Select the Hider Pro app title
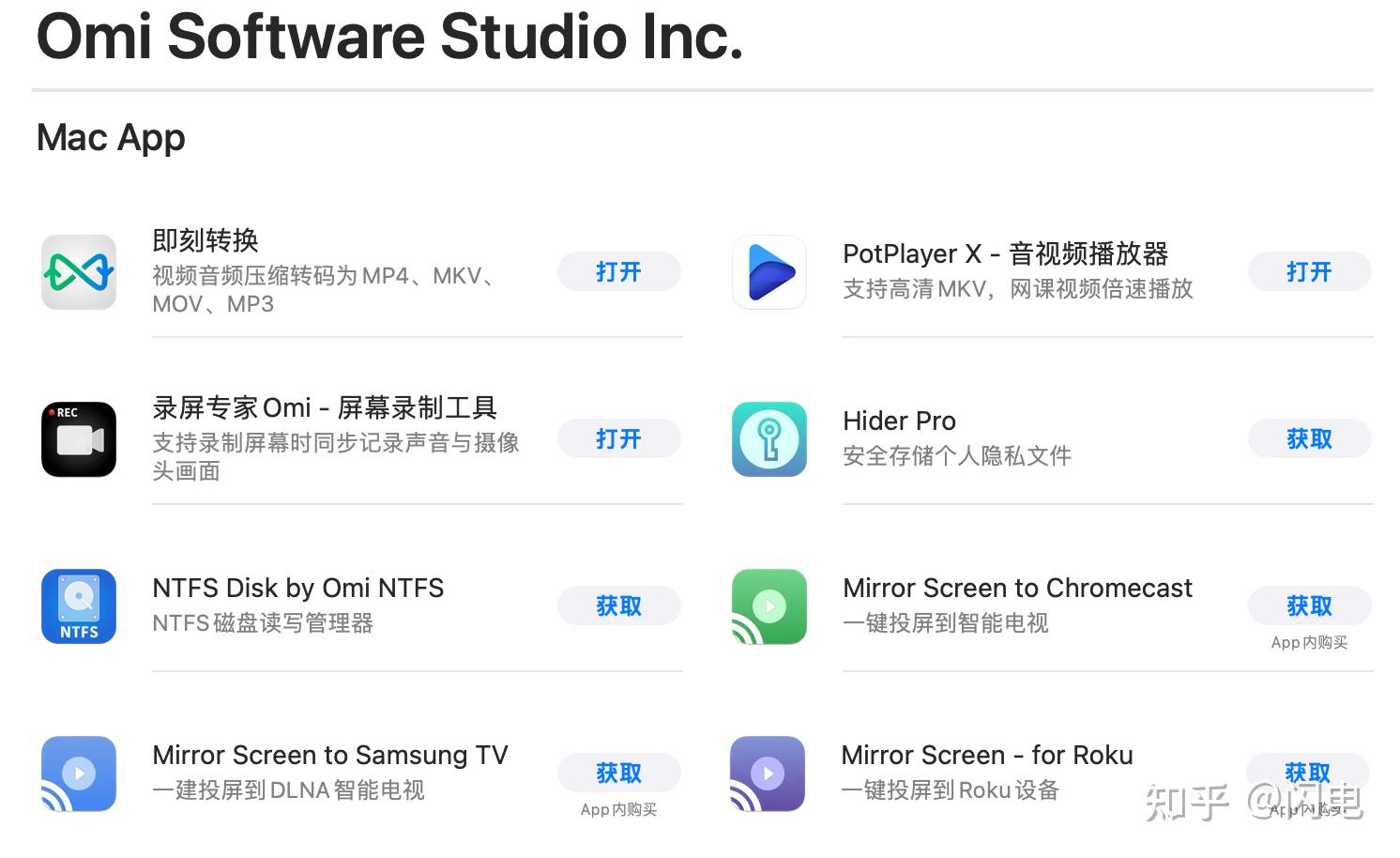Screen dimensions: 1400x858 click(x=899, y=421)
